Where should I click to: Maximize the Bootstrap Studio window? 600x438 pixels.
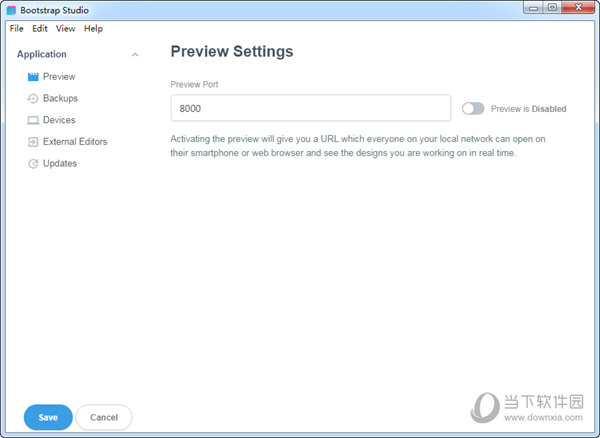pyautogui.click(x=552, y=8)
